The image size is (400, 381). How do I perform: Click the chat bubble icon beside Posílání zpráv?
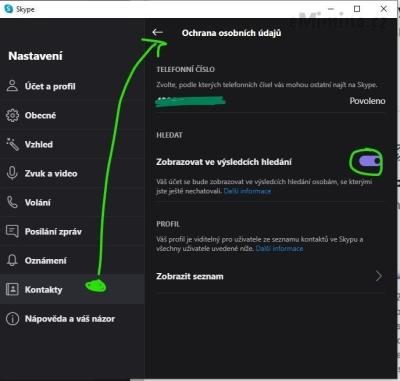(x=12, y=231)
